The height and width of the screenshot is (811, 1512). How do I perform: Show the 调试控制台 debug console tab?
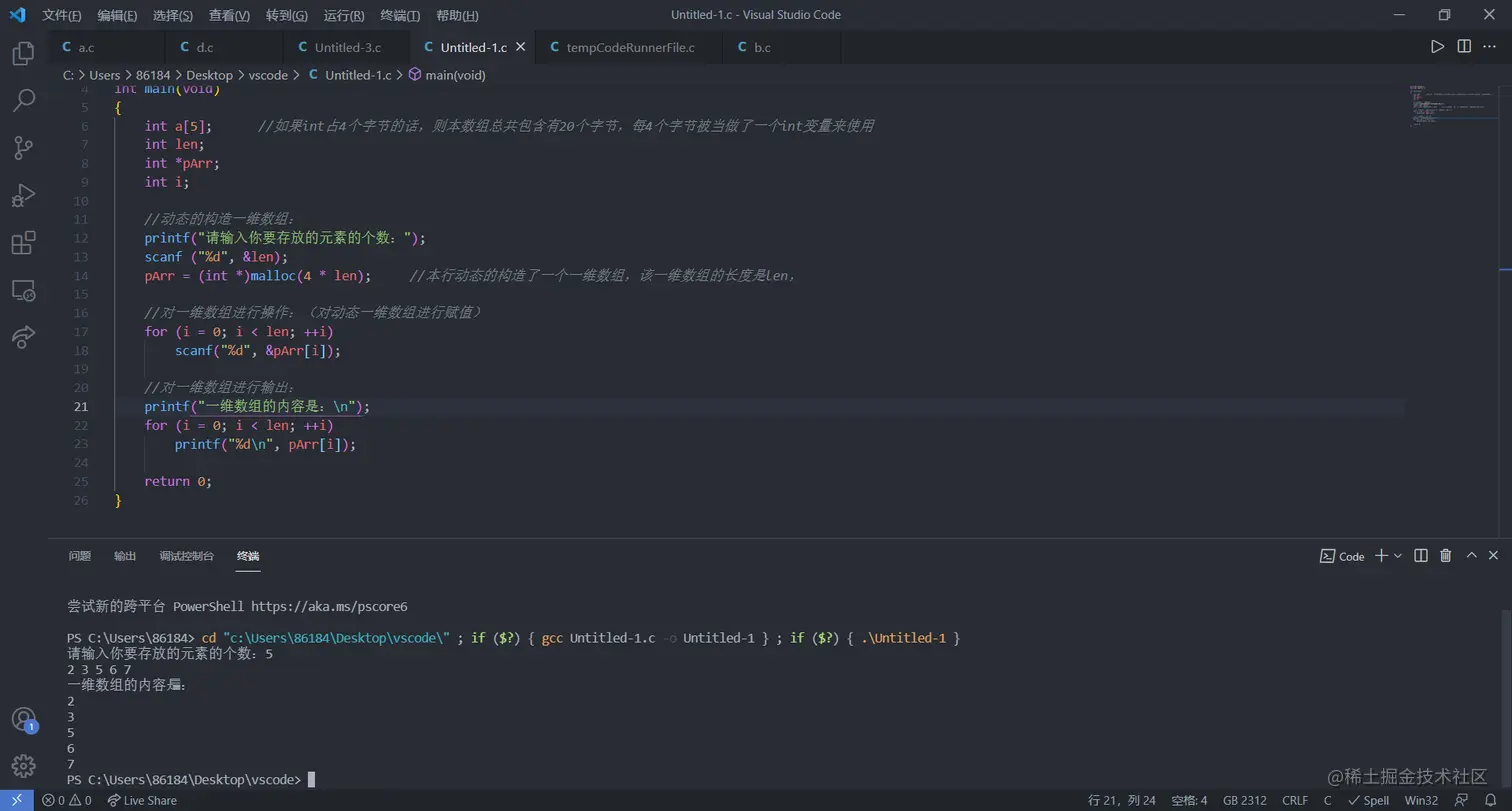(187, 556)
